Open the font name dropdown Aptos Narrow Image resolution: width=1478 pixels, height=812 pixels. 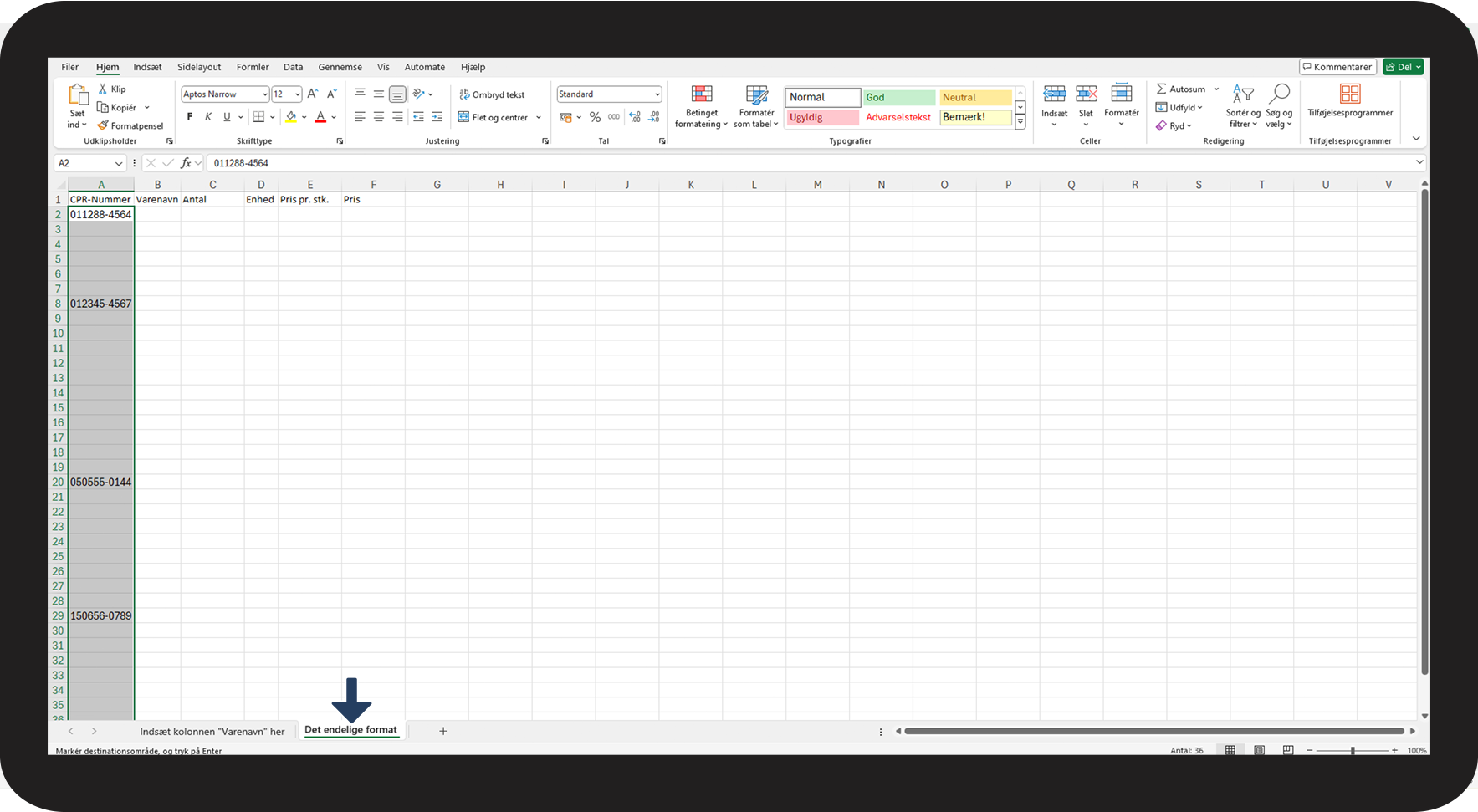pos(265,94)
